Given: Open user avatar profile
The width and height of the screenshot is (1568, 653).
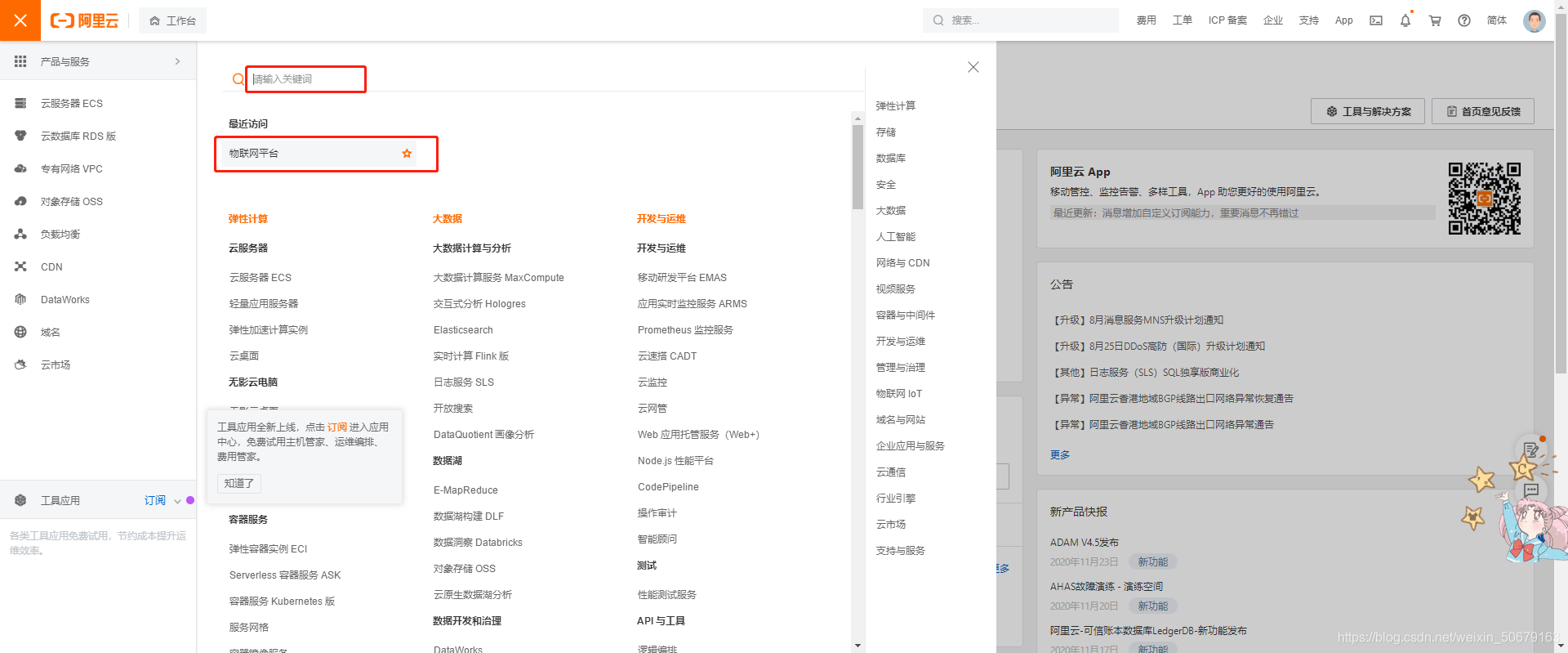Looking at the screenshot, I should pos(1535,20).
